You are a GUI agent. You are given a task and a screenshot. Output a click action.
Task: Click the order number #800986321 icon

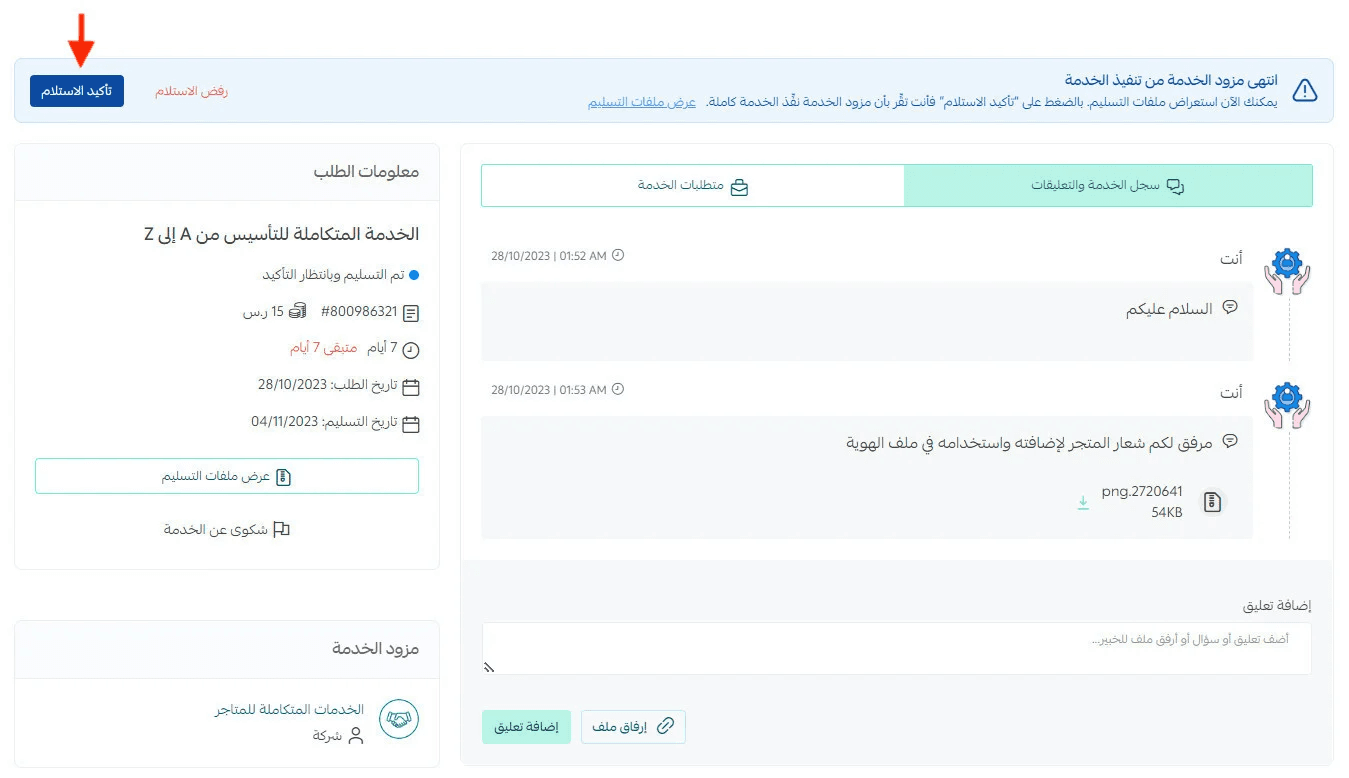pos(411,313)
